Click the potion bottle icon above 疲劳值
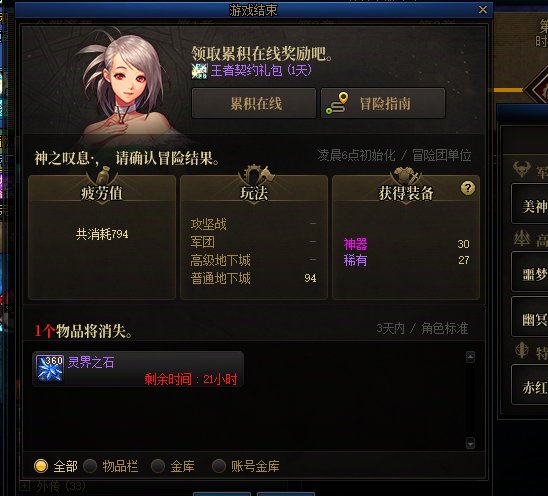 (102, 174)
